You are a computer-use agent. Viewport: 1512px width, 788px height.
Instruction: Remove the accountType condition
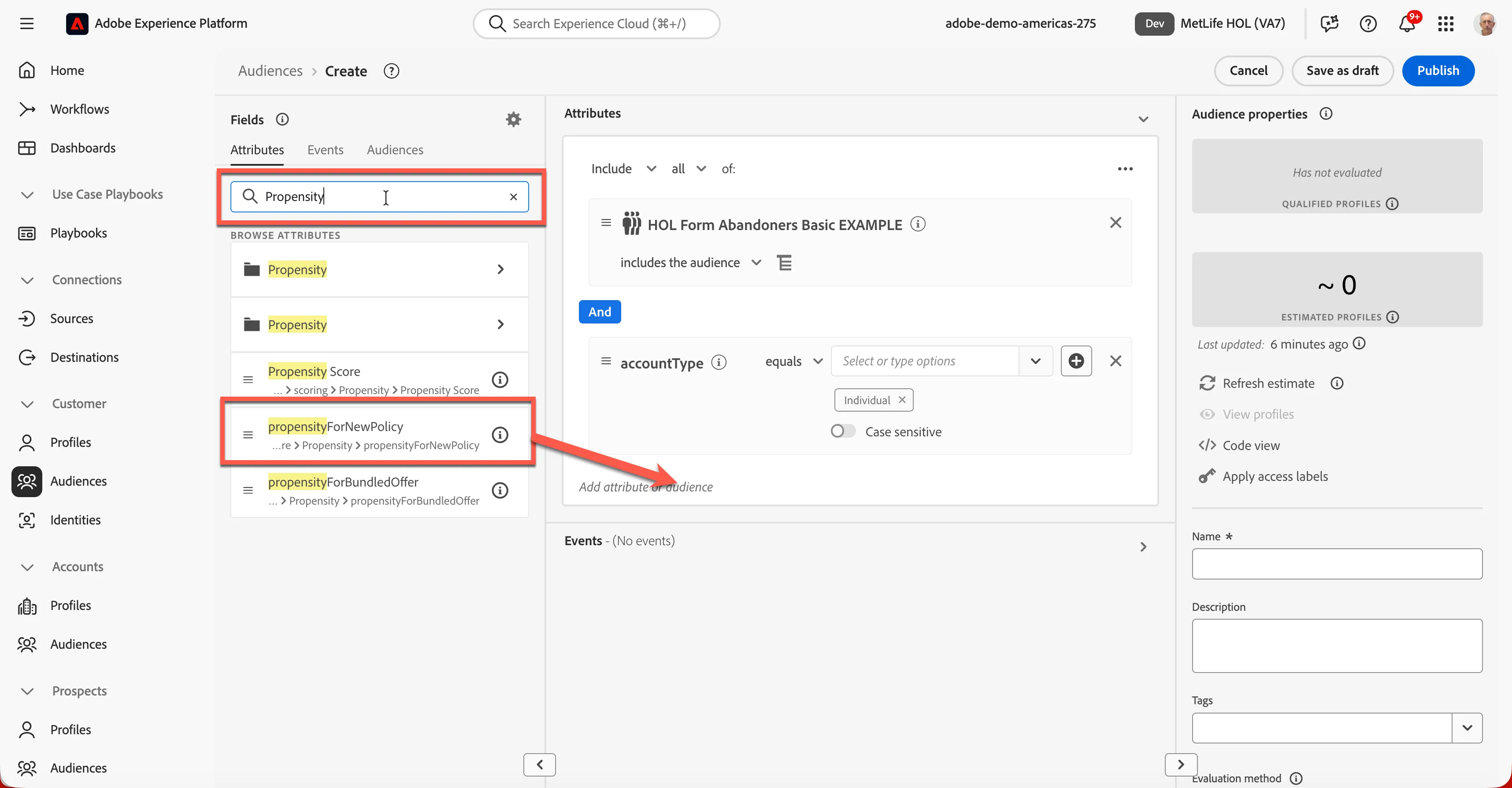(x=1116, y=361)
